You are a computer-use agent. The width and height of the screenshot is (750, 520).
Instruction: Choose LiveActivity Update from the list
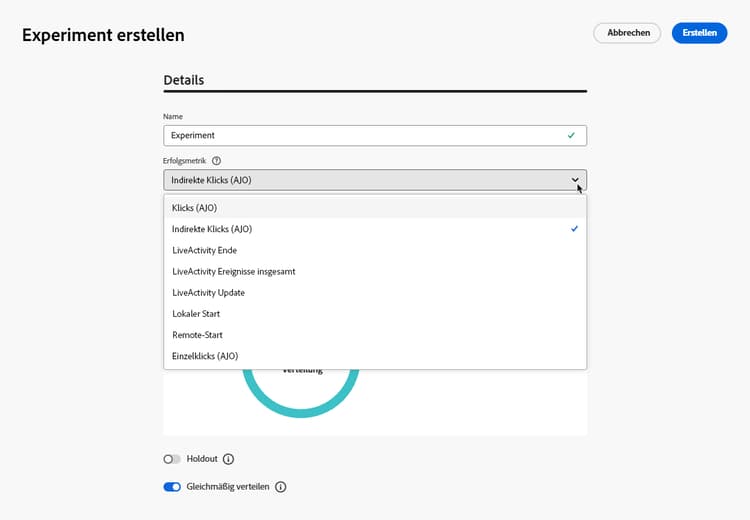click(x=208, y=292)
